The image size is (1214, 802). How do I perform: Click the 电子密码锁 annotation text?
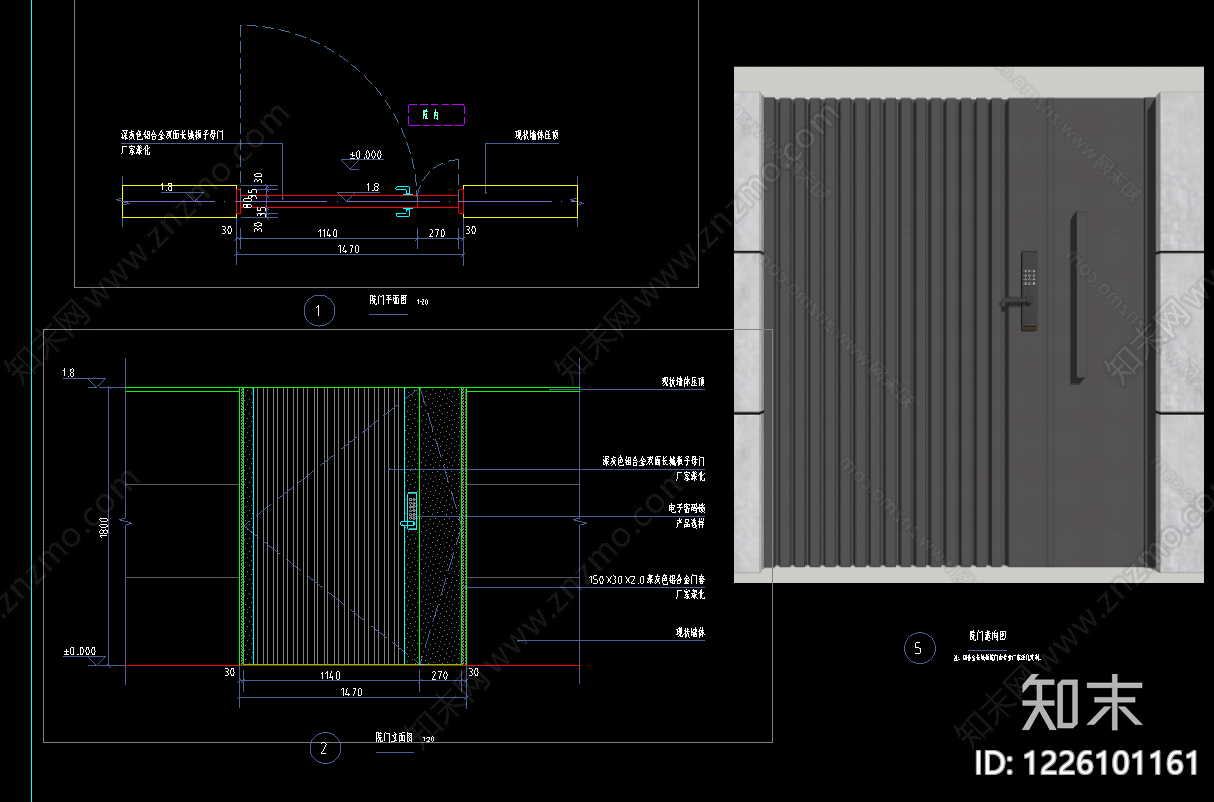687,508
